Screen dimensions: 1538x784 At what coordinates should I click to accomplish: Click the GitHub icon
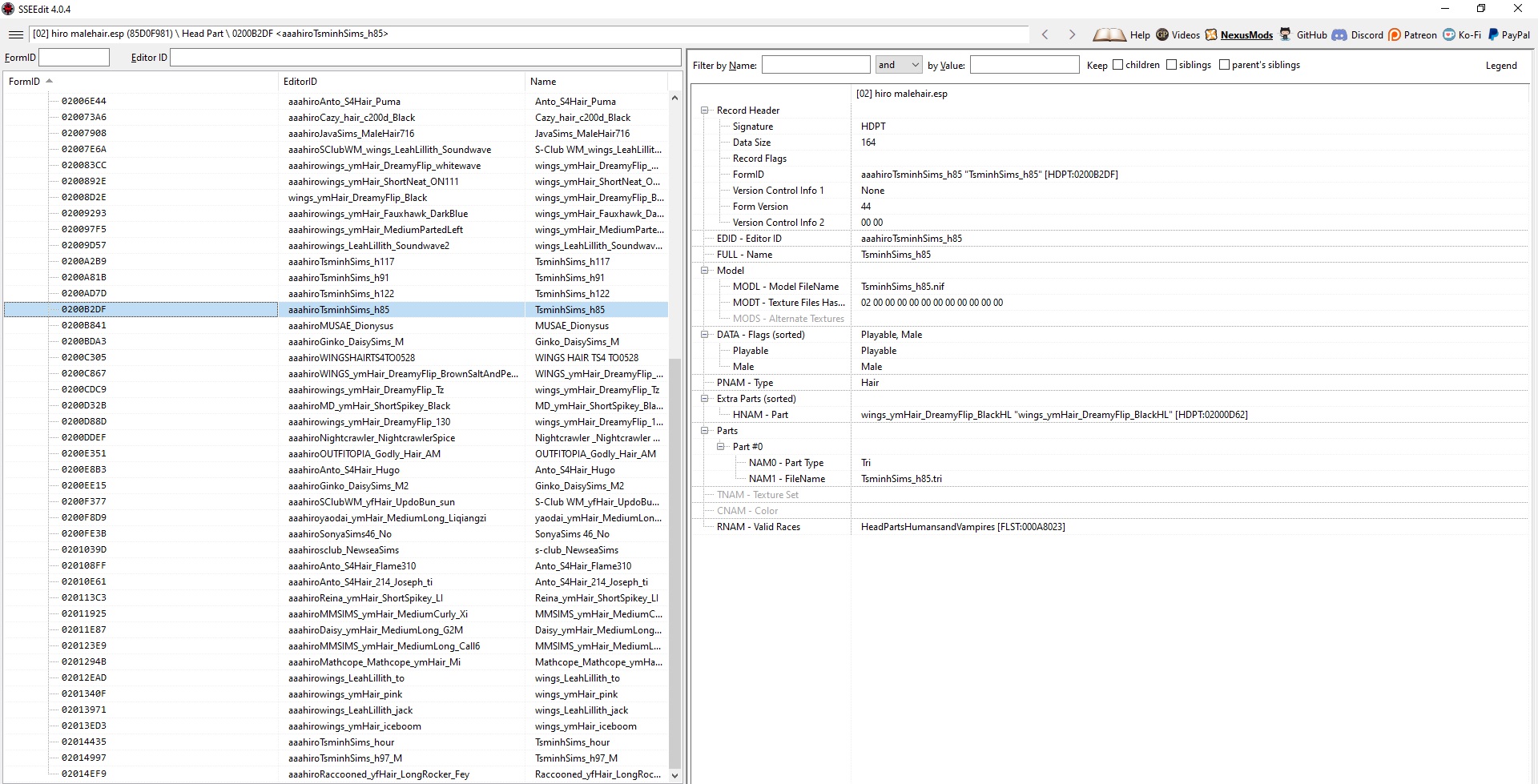click(x=1286, y=34)
